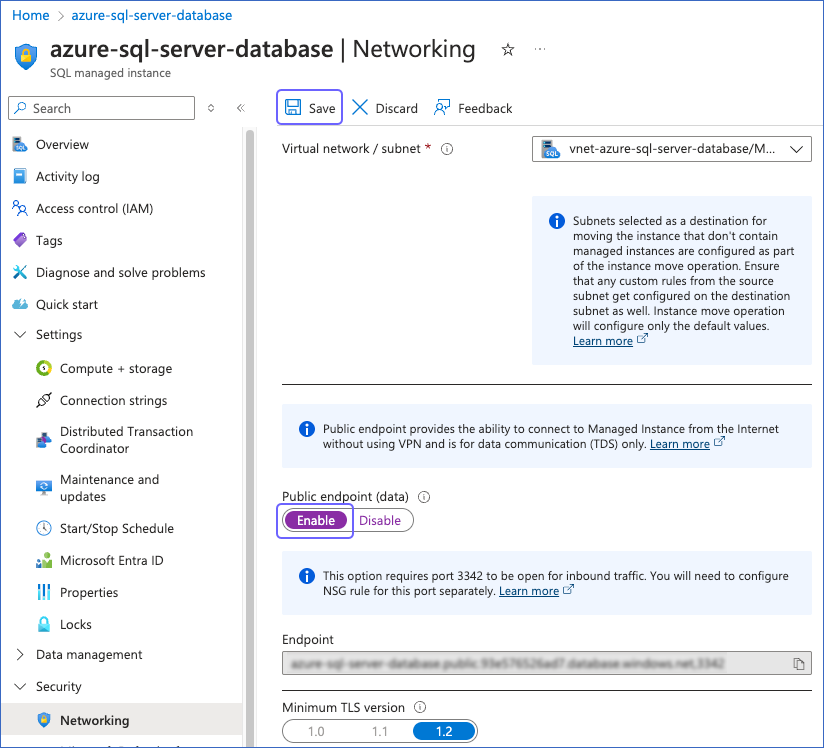Image resolution: width=824 pixels, height=748 pixels.
Task: Enable the public endpoint
Action: (316, 520)
